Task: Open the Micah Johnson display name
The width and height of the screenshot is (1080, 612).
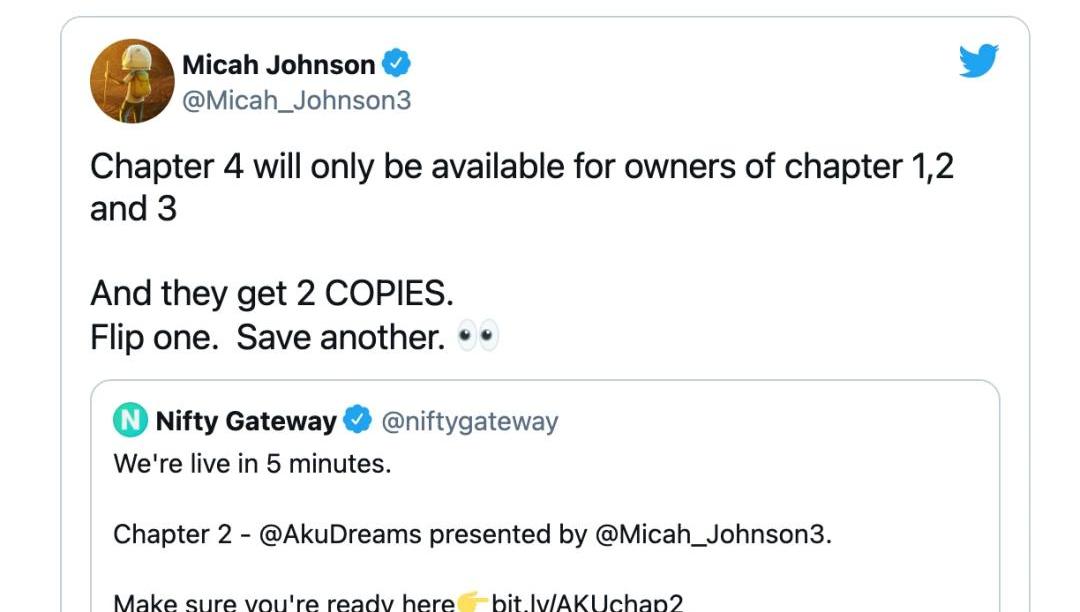Action: (x=278, y=65)
